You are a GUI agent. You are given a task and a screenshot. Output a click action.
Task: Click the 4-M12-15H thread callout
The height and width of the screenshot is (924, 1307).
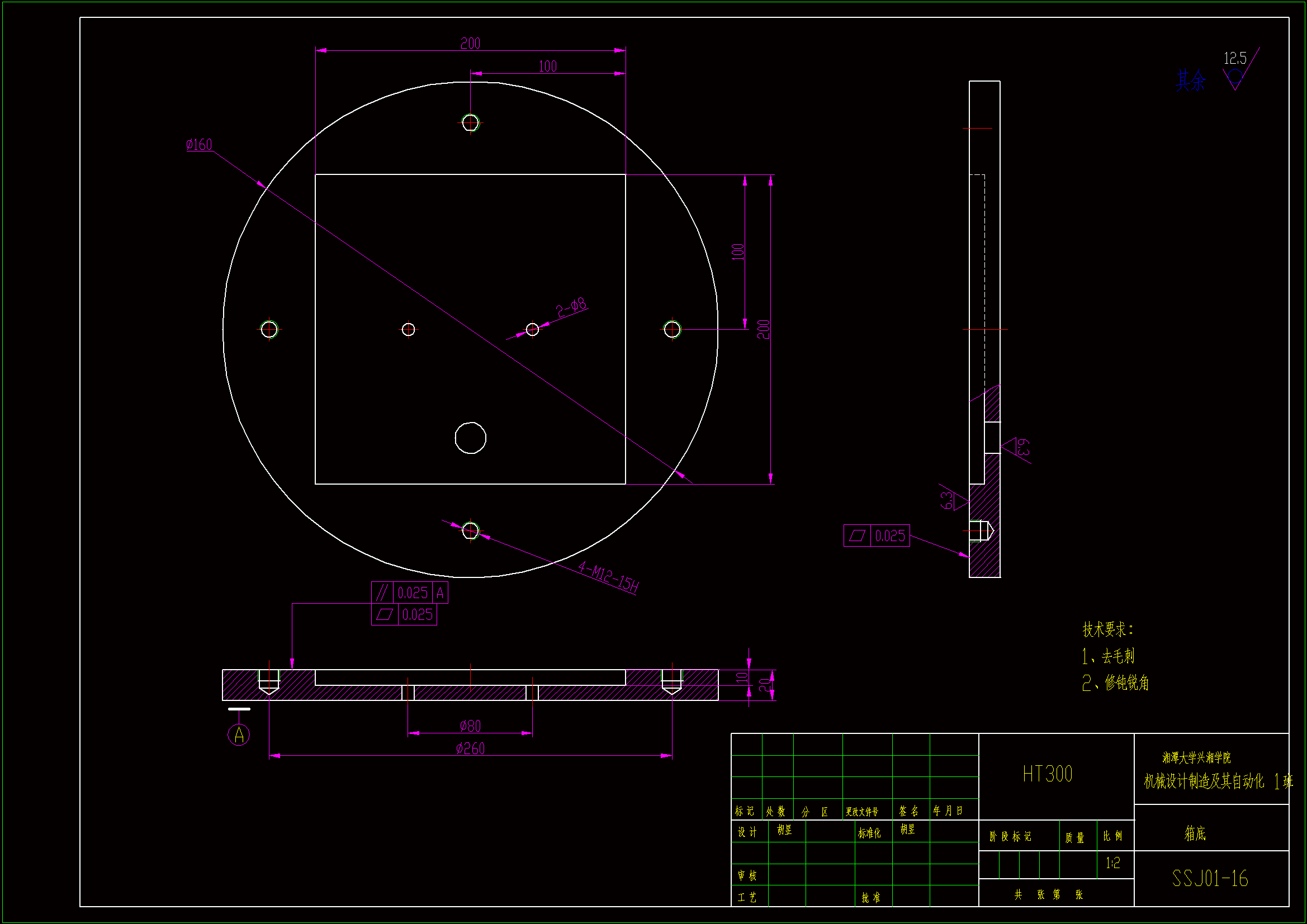tap(608, 576)
